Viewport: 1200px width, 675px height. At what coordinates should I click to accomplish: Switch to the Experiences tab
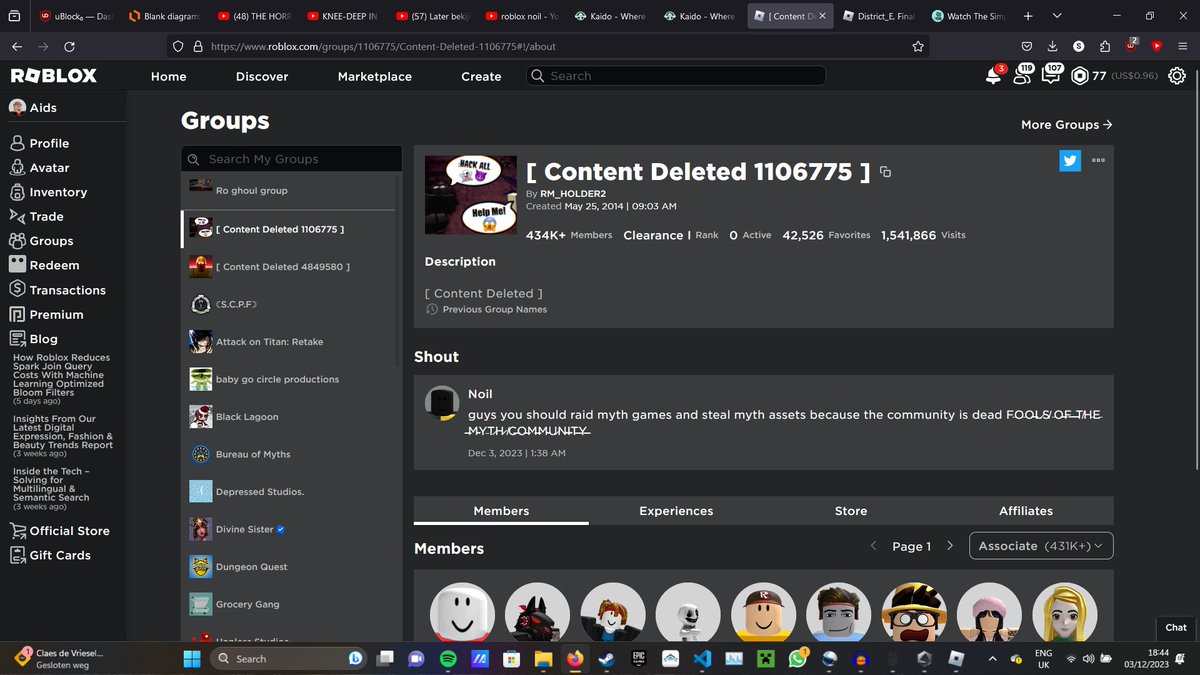676,511
